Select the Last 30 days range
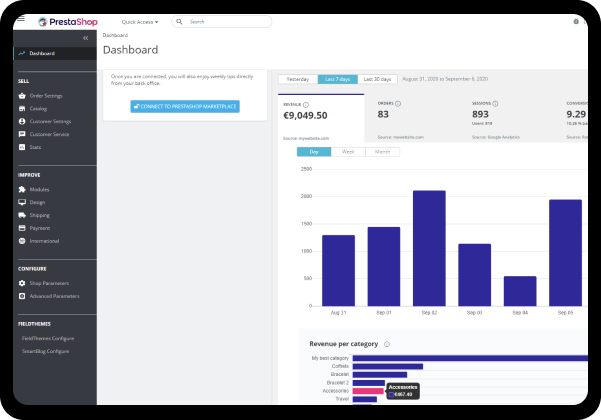 [x=378, y=78]
